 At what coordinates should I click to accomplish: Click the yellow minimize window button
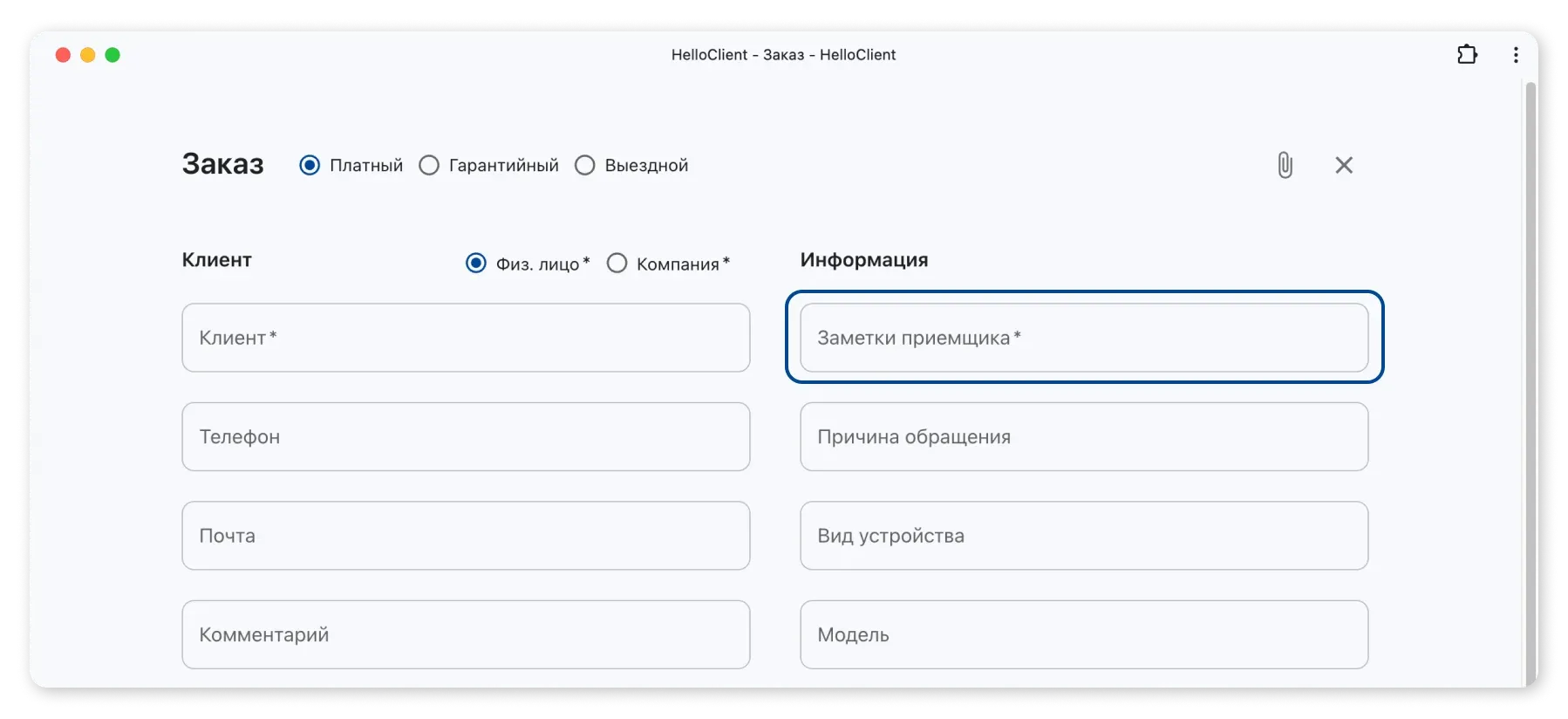point(87,55)
